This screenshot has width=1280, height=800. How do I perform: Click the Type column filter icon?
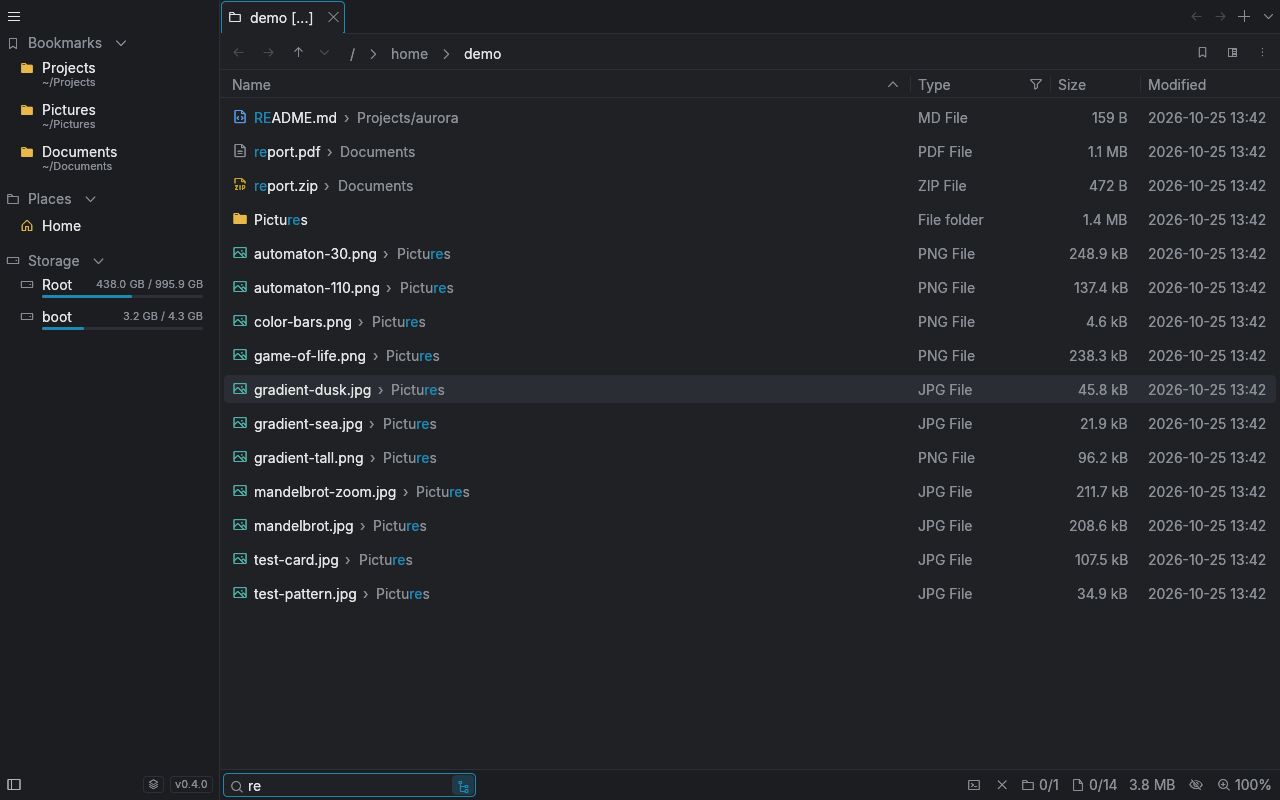coord(1036,85)
